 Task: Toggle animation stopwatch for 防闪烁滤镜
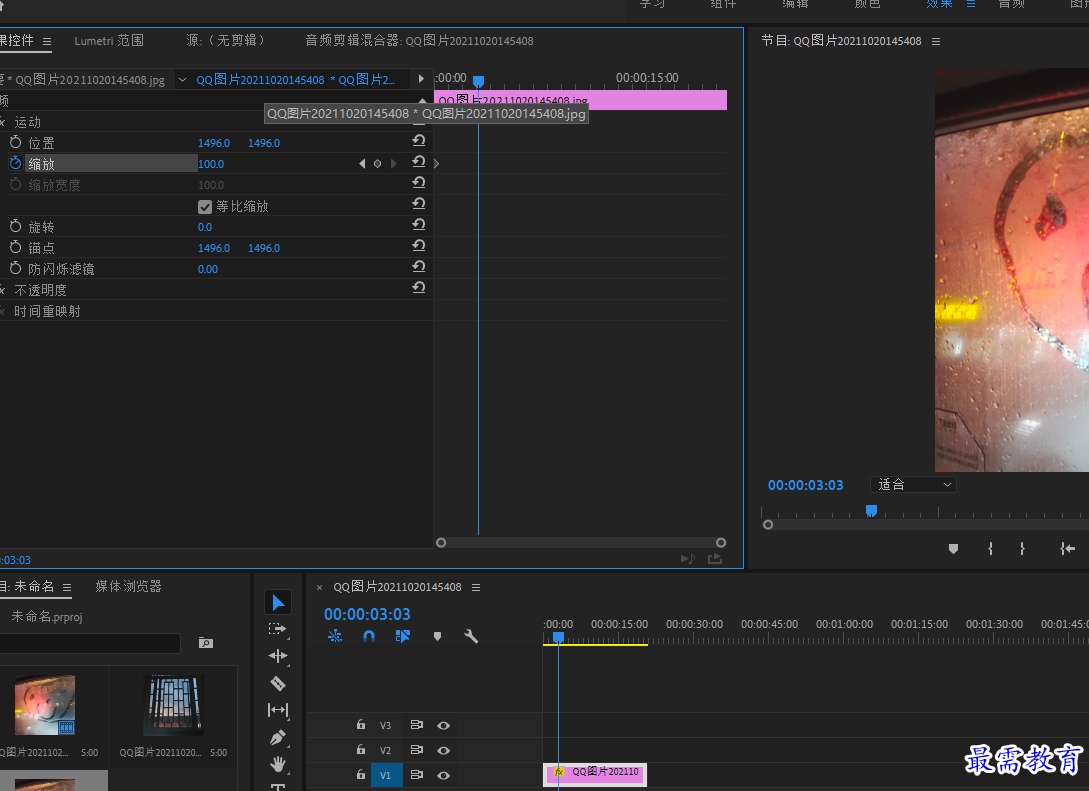pos(15,268)
